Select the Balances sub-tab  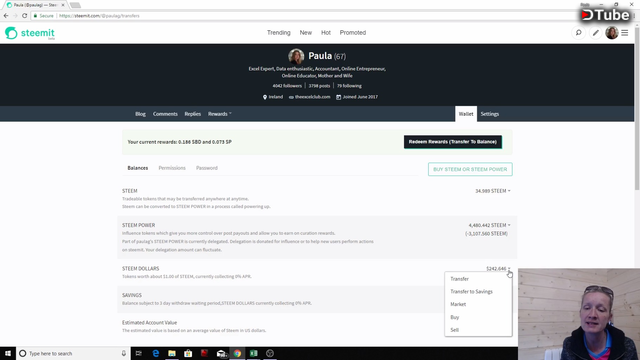tap(138, 168)
